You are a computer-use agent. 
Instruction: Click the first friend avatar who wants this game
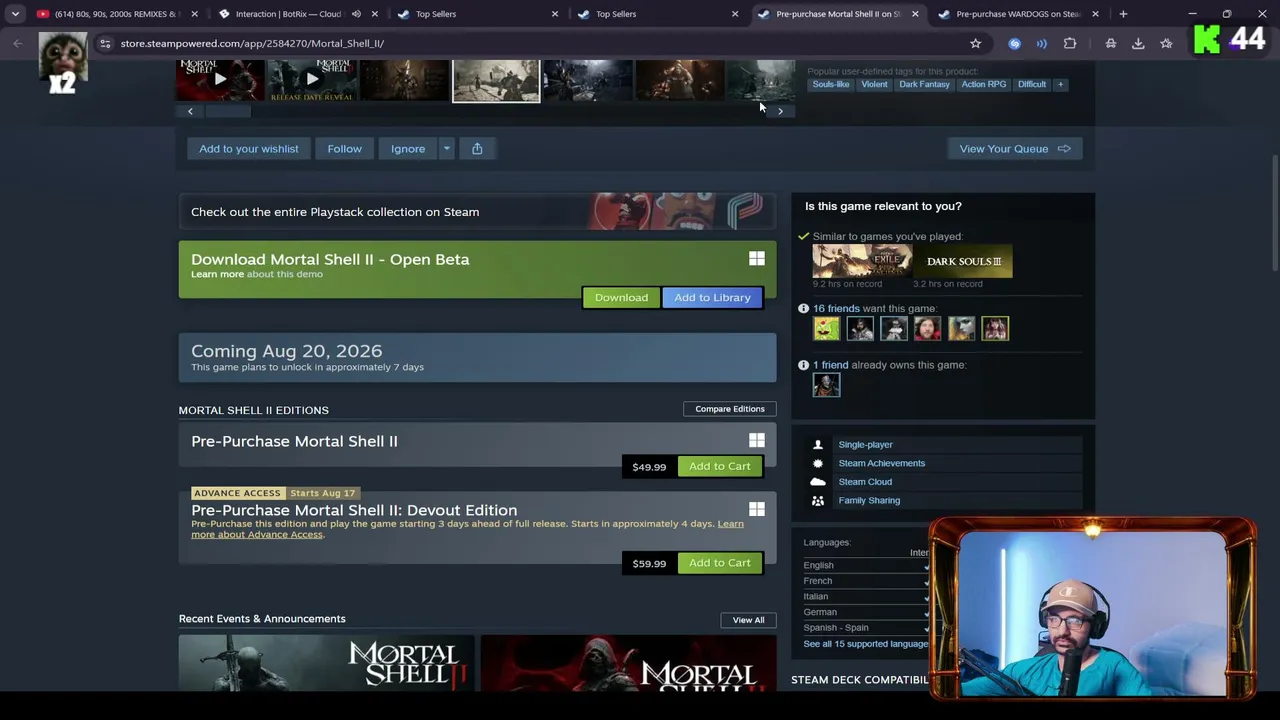click(826, 328)
